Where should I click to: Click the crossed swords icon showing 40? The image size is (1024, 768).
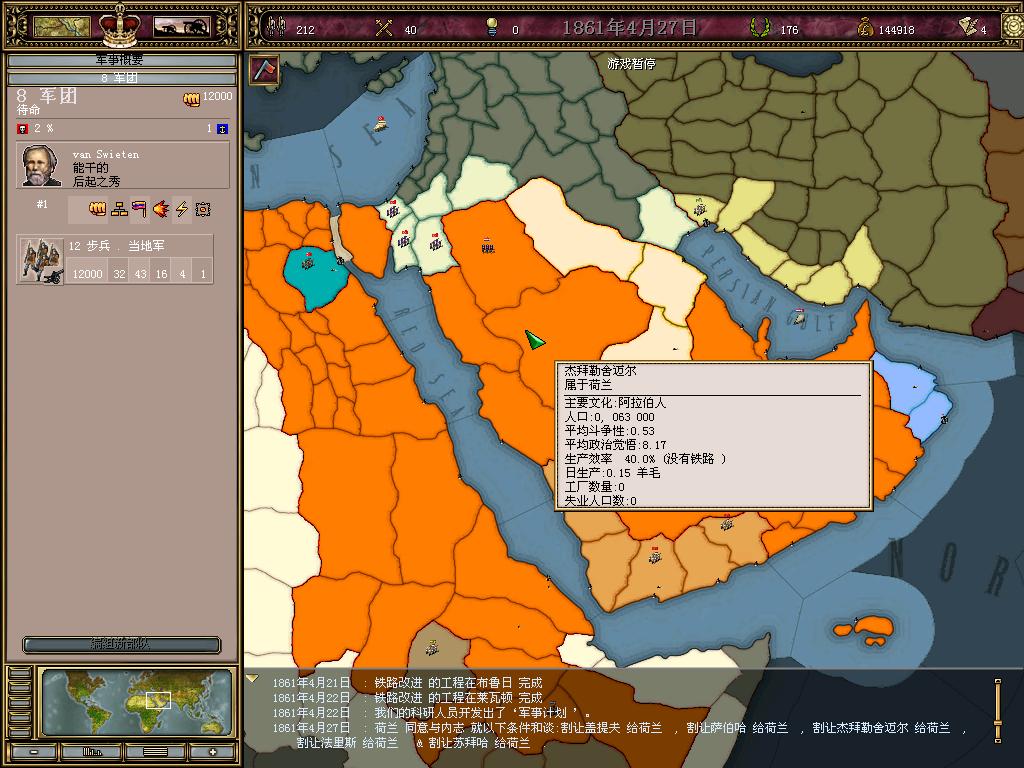pos(384,28)
